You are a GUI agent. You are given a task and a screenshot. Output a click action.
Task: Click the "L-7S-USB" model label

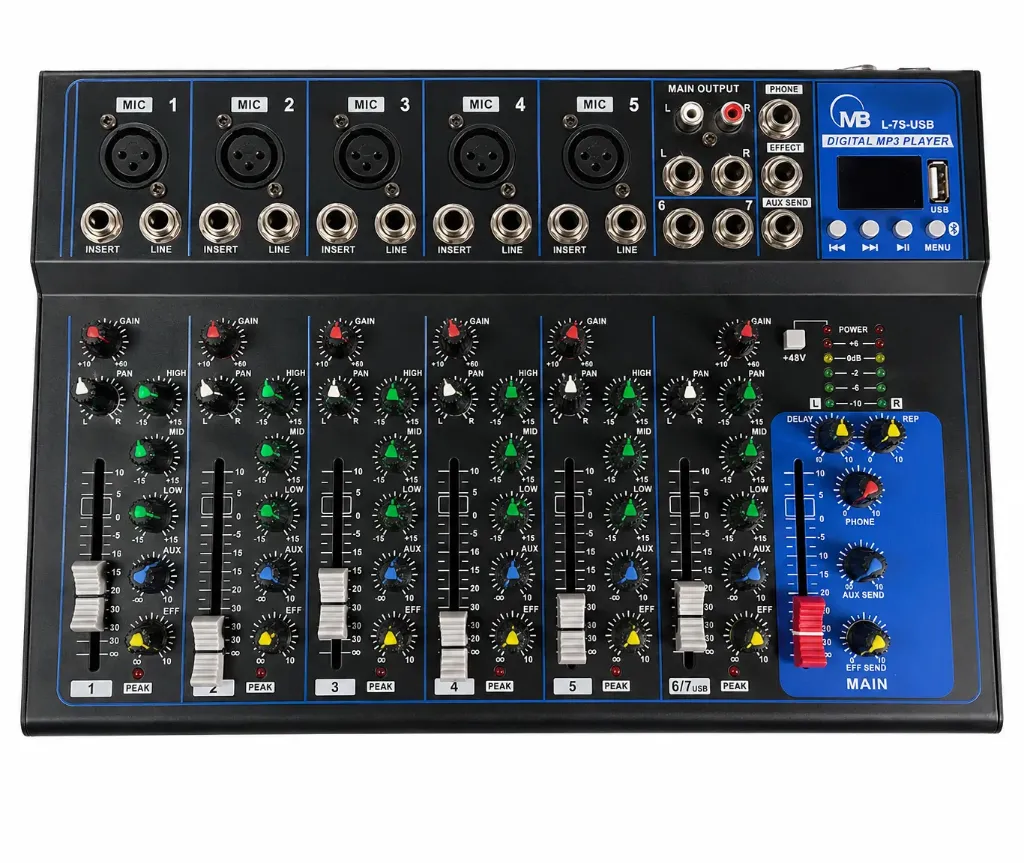(x=907, y=124)
